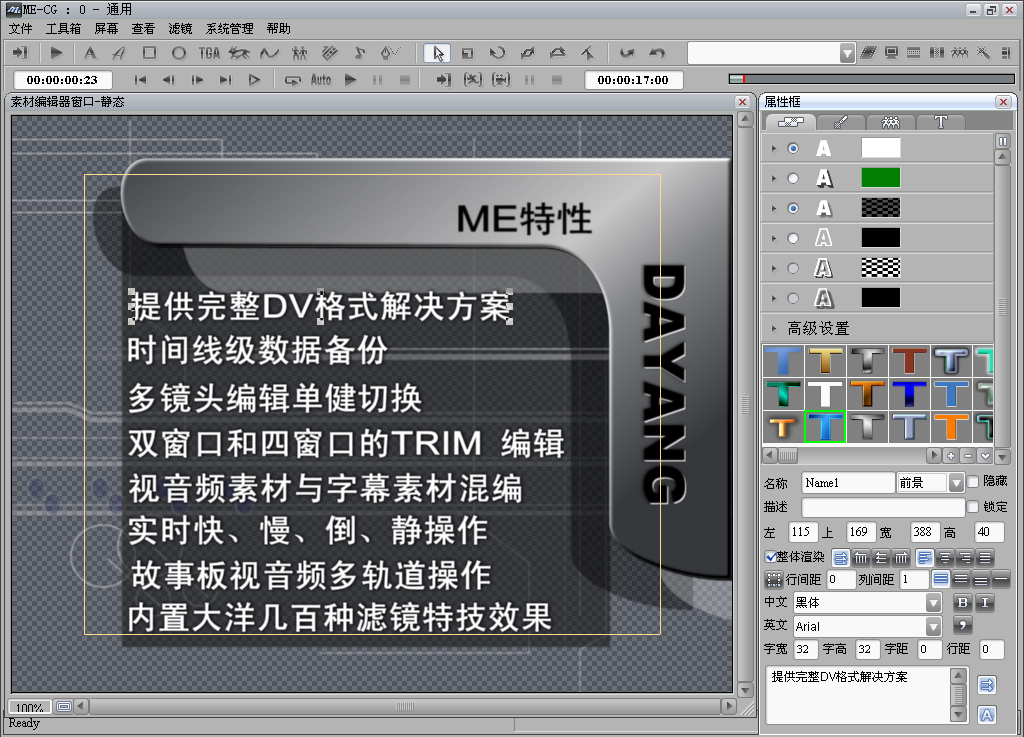
Task: Open the 中文 font dropdown (黑体)
Action: [934, 603]
